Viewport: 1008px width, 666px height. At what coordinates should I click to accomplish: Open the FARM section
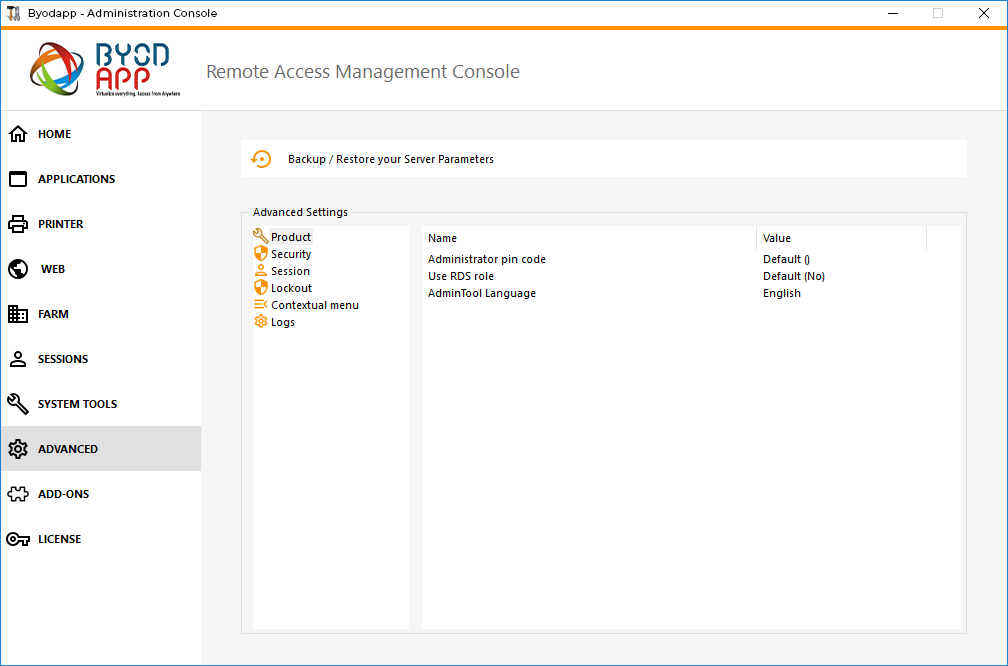101,314
